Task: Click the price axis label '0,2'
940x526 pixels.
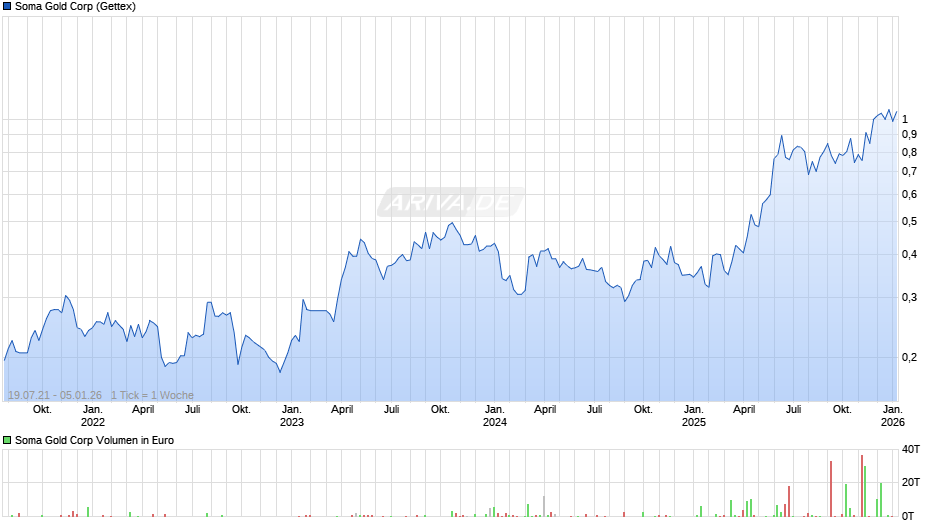Action: [x=909, y=357]
